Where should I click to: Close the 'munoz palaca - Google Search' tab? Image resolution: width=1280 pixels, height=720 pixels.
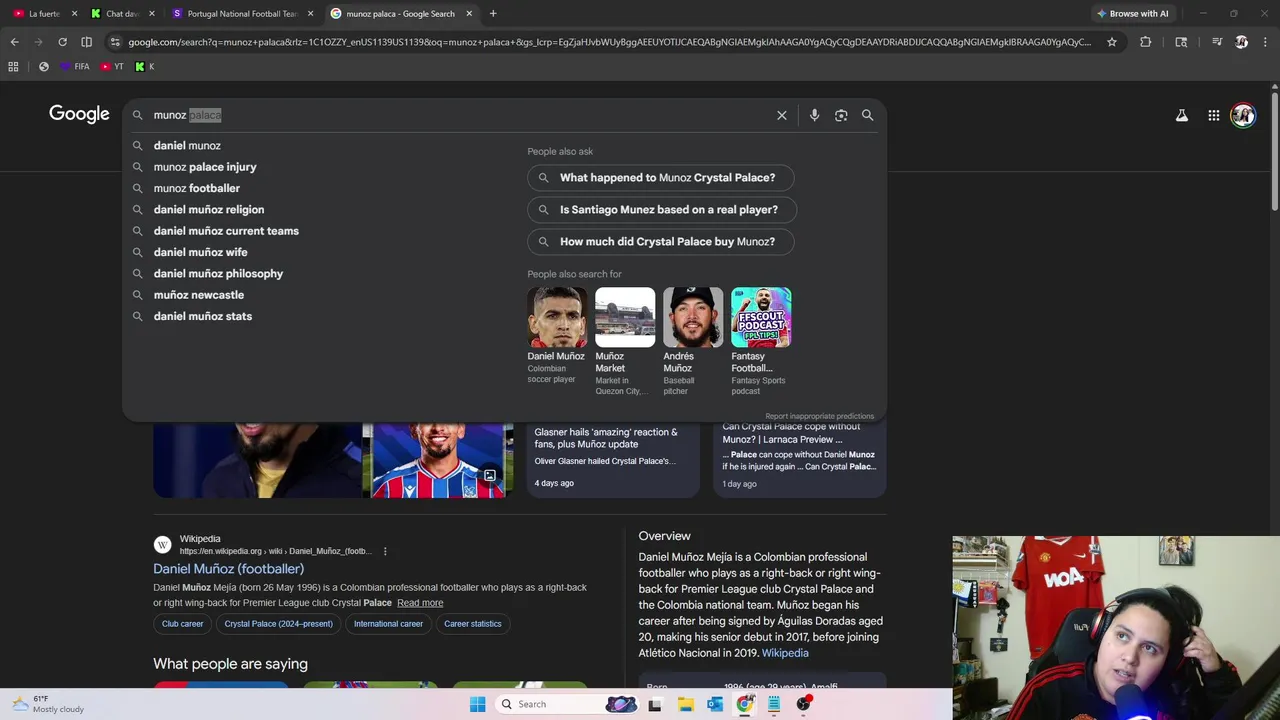tap(469, 14)
